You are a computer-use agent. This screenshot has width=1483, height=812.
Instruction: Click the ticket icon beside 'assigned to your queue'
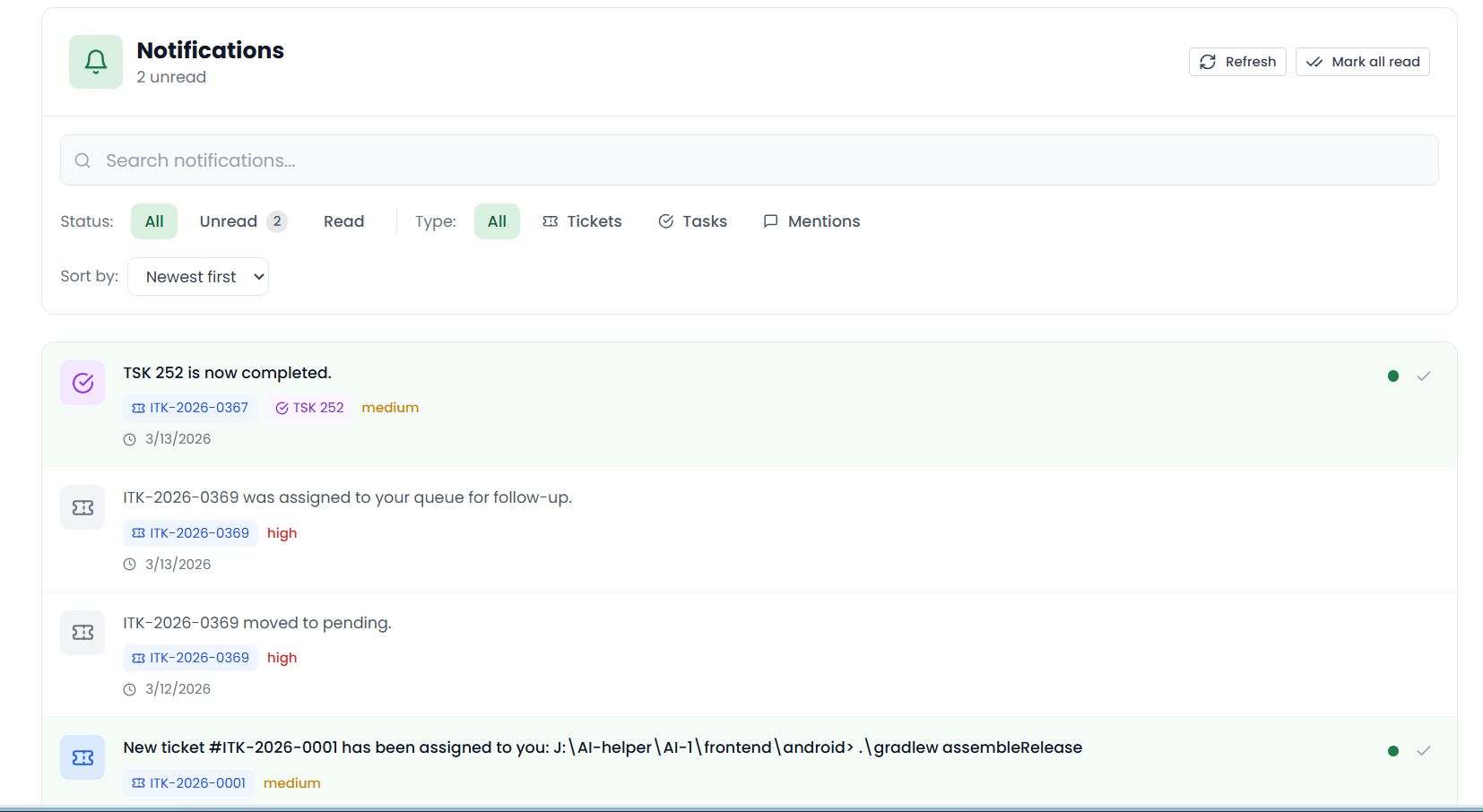tap(82, 508)
